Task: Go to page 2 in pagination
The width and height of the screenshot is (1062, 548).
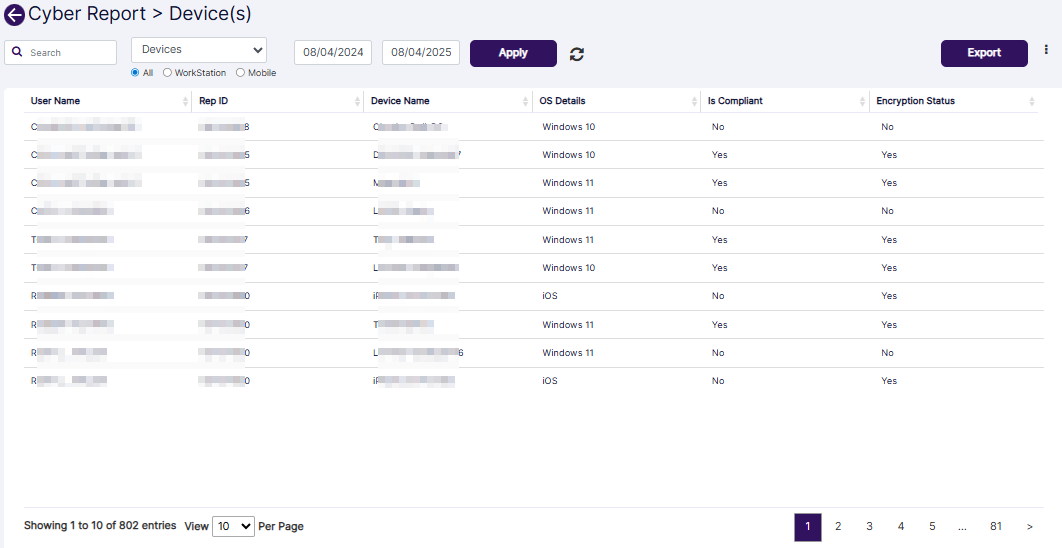Action: click(838, 527)
